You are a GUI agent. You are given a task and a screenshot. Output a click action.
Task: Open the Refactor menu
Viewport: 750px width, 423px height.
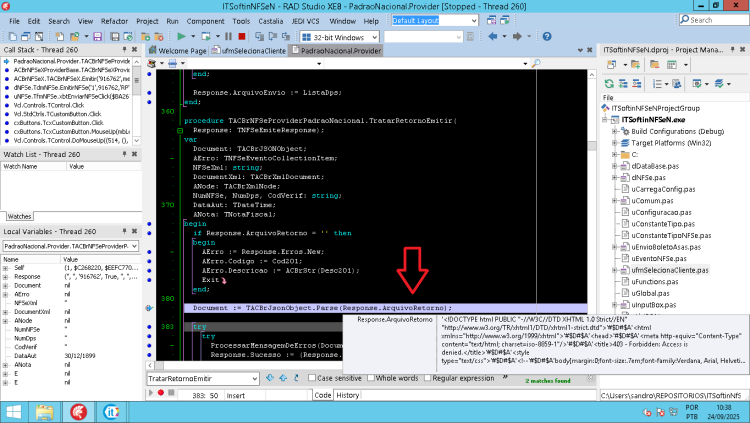(114, 21)
